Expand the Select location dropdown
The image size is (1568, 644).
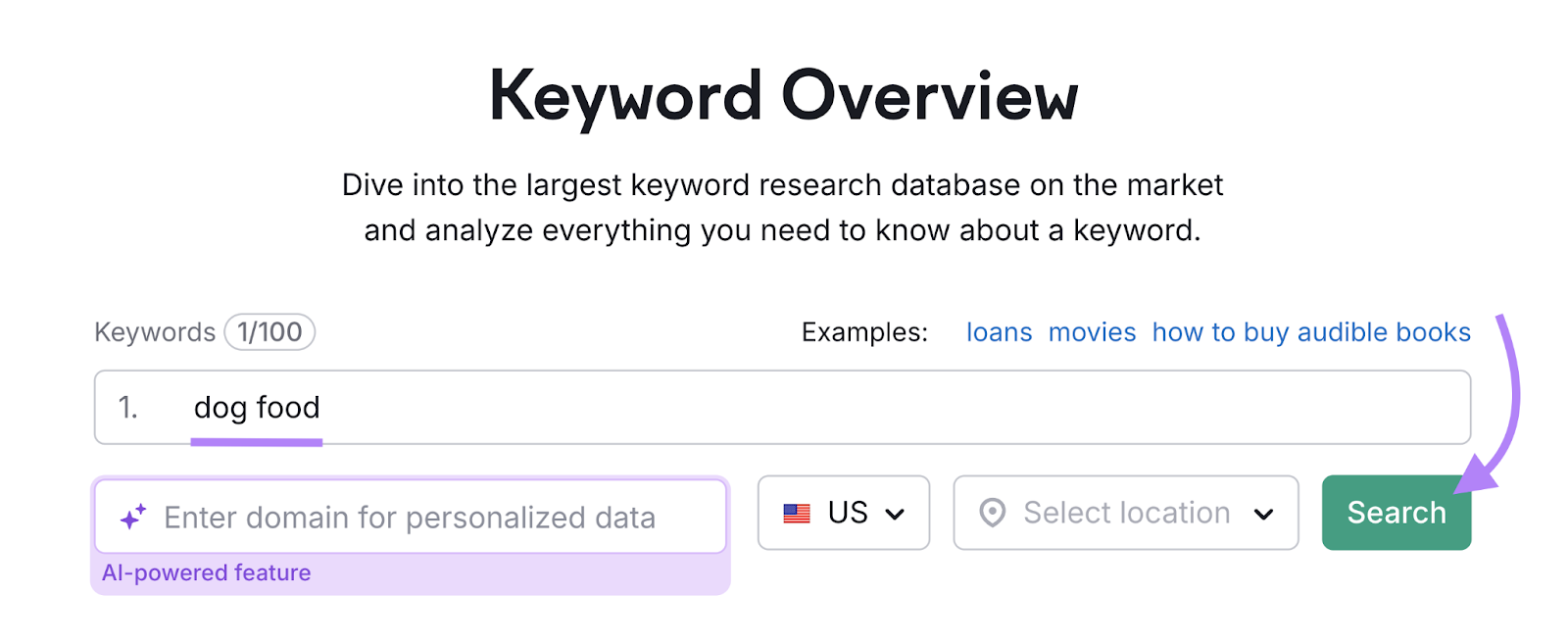1125,512
